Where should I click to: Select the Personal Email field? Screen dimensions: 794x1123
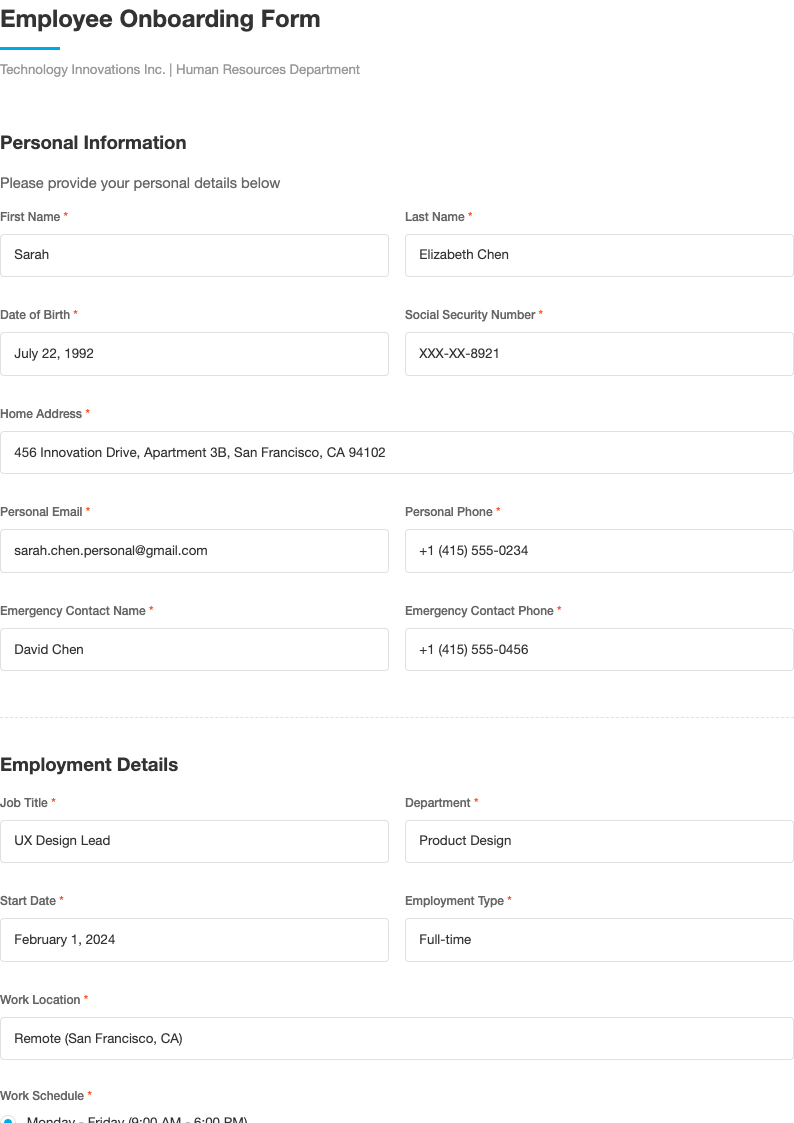(194, 550)
